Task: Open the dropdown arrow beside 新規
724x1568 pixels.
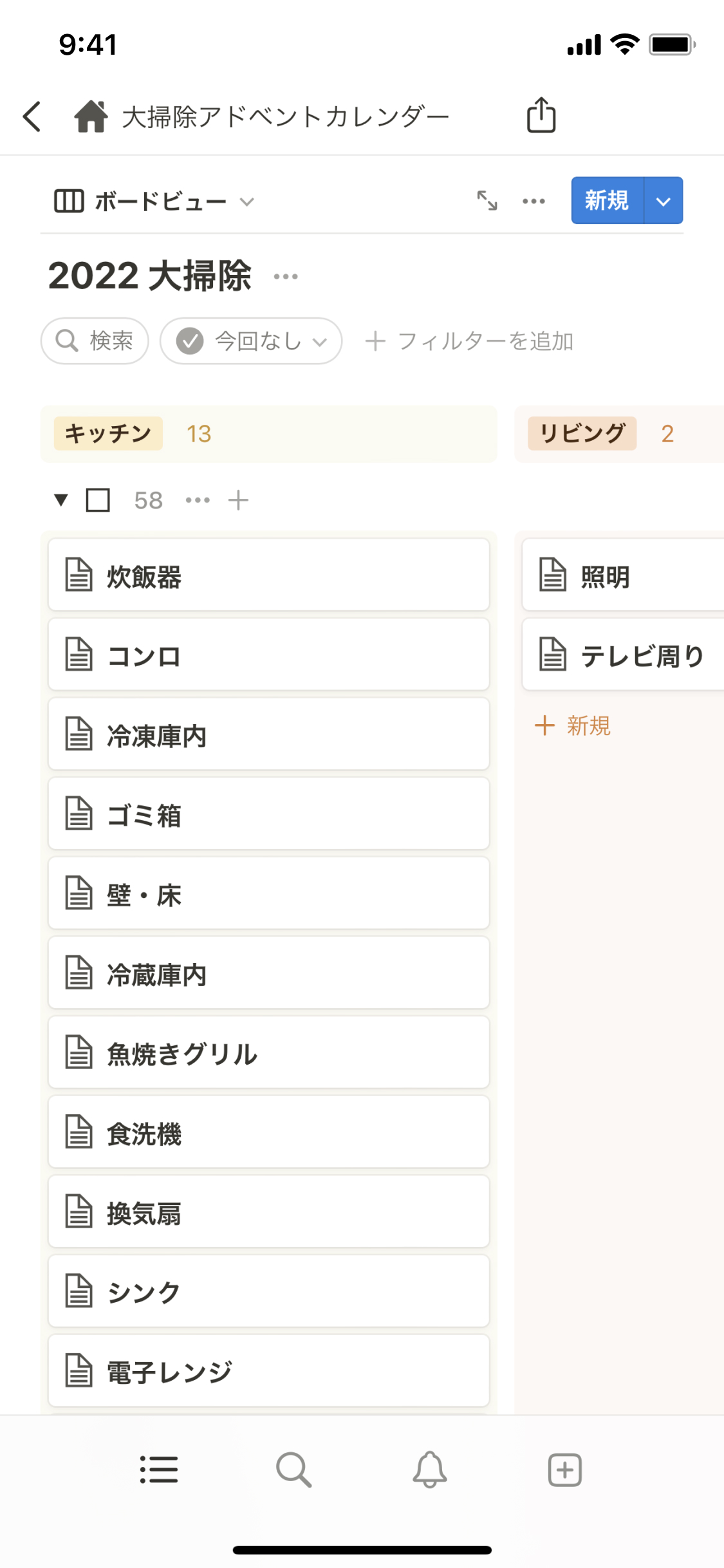Action: click(663, 201)
